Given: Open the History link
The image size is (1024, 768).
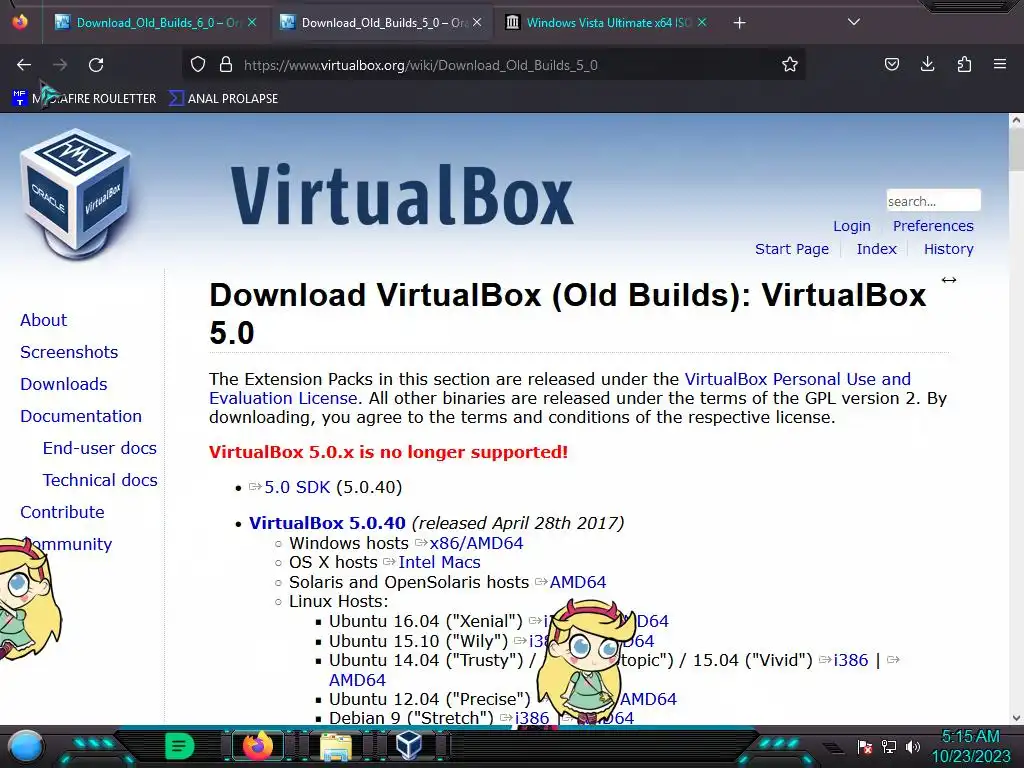Looking at the screenshot, I should tap(948, 249).
